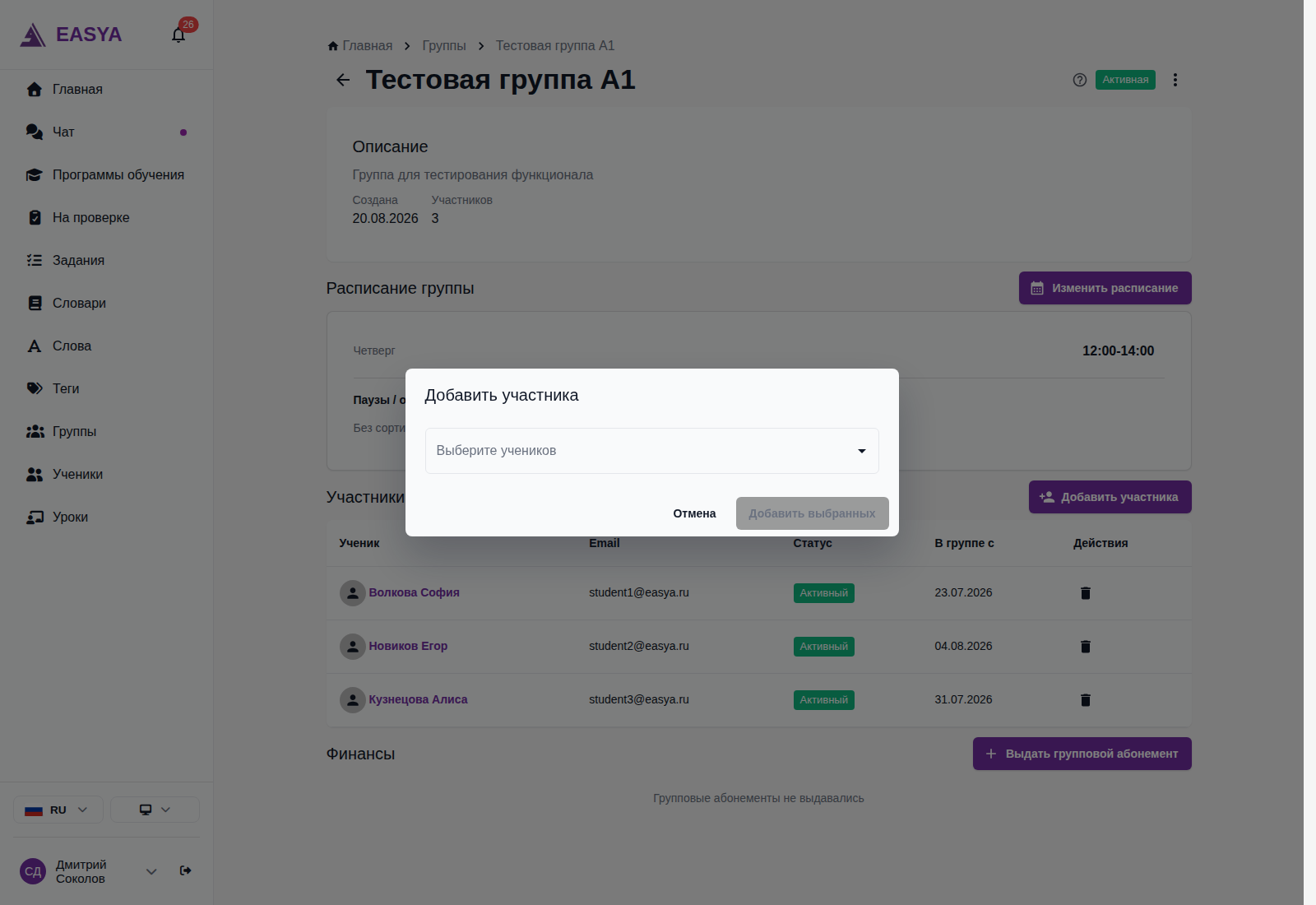
Task: Open display theme dropdown
Action: coord(155,810)
